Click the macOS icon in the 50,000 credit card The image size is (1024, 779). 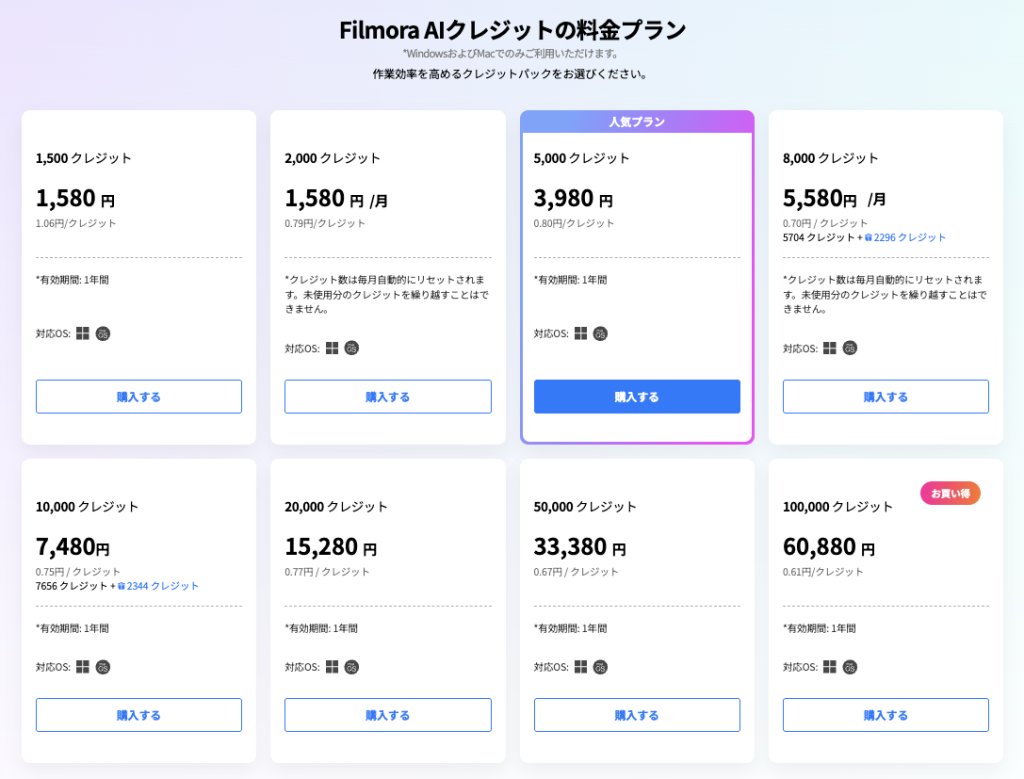coord(600,667)
